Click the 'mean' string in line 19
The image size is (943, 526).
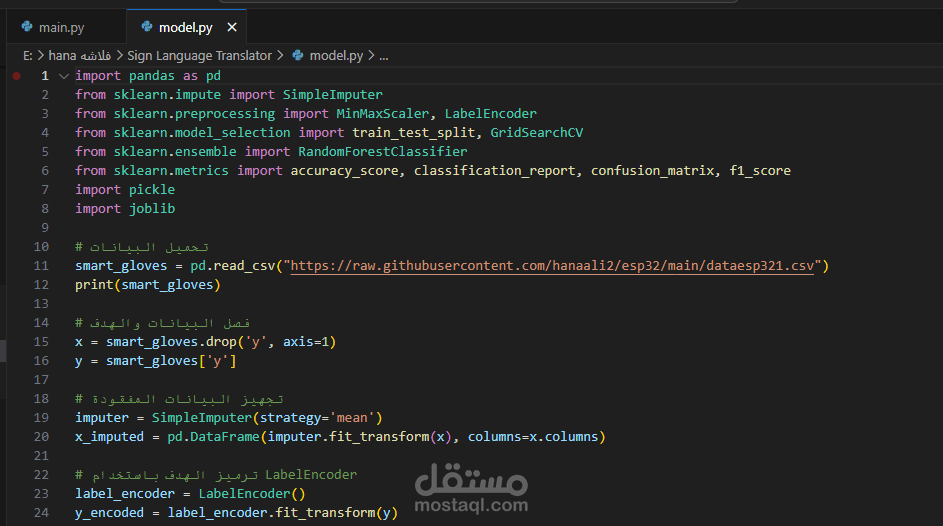coord(352,418)
